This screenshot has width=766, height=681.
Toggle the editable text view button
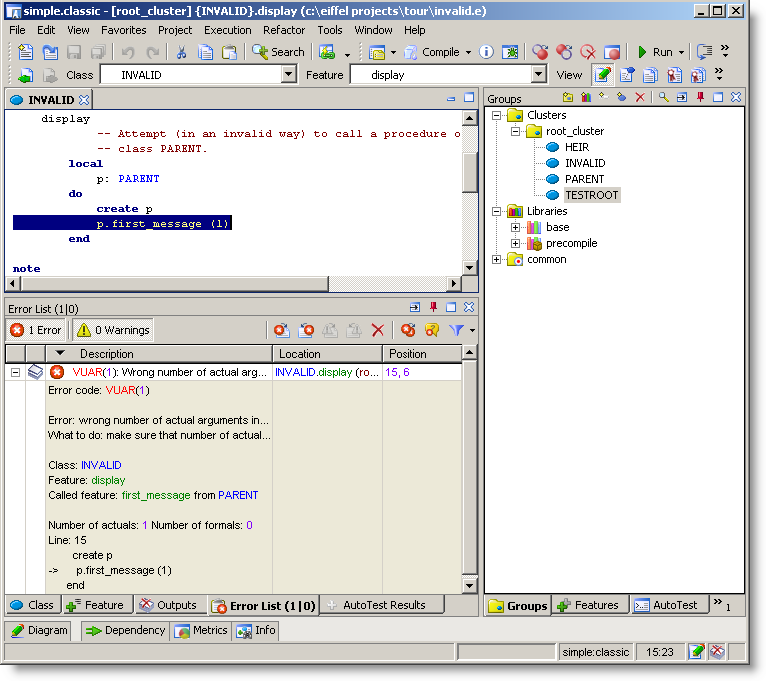point(602,75)
